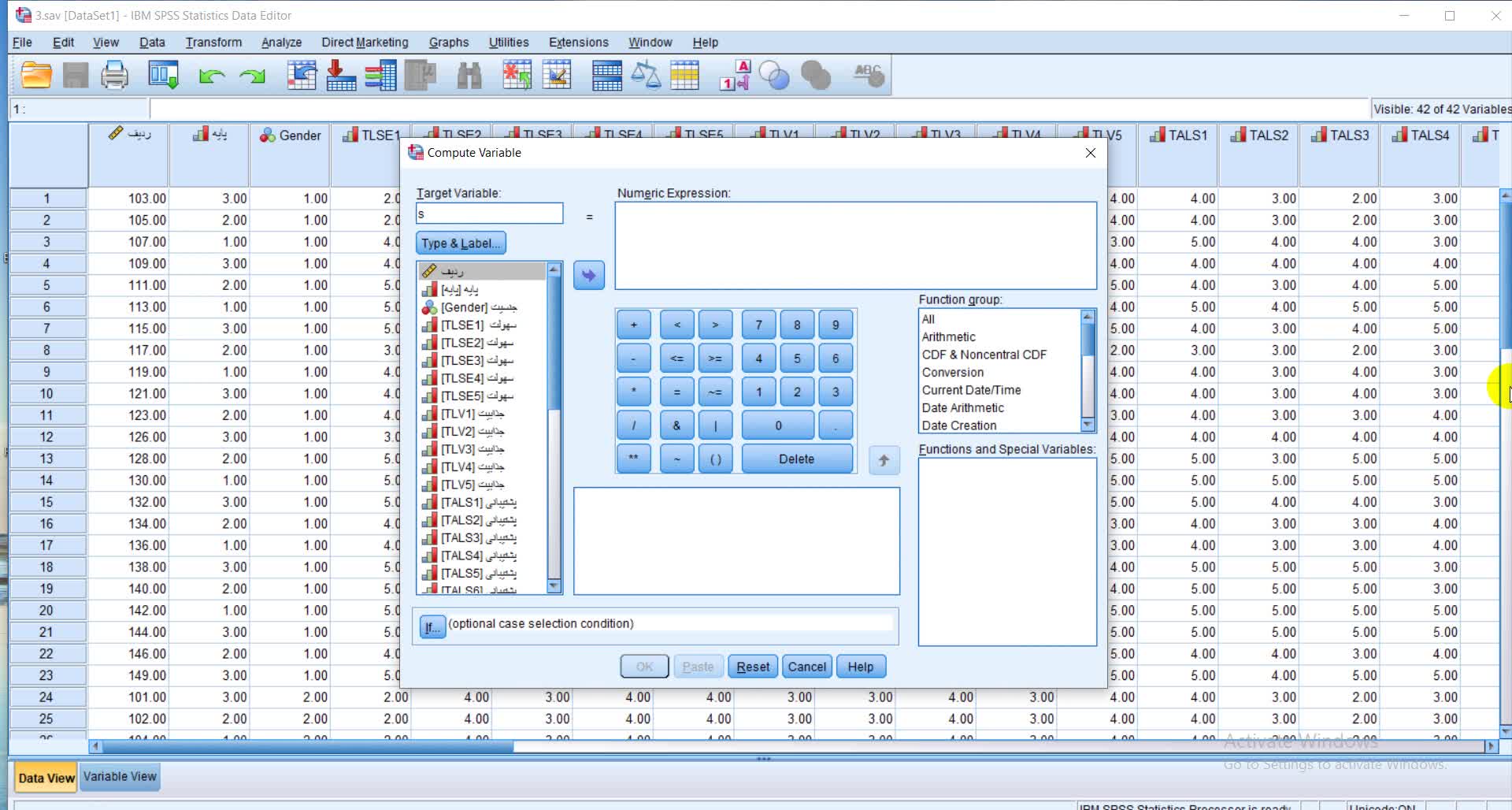The height and width of the screenshot is (810, 1512).
Task: Click the Spell Check ABC icon
Action: point(869,76)
